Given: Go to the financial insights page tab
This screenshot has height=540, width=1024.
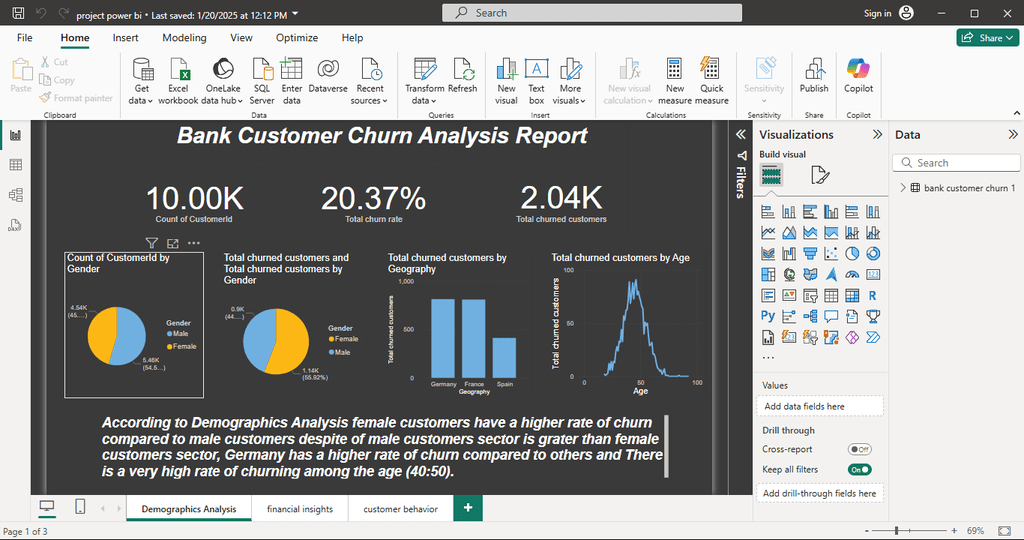Looking at the screenshot, I should 300,509.
